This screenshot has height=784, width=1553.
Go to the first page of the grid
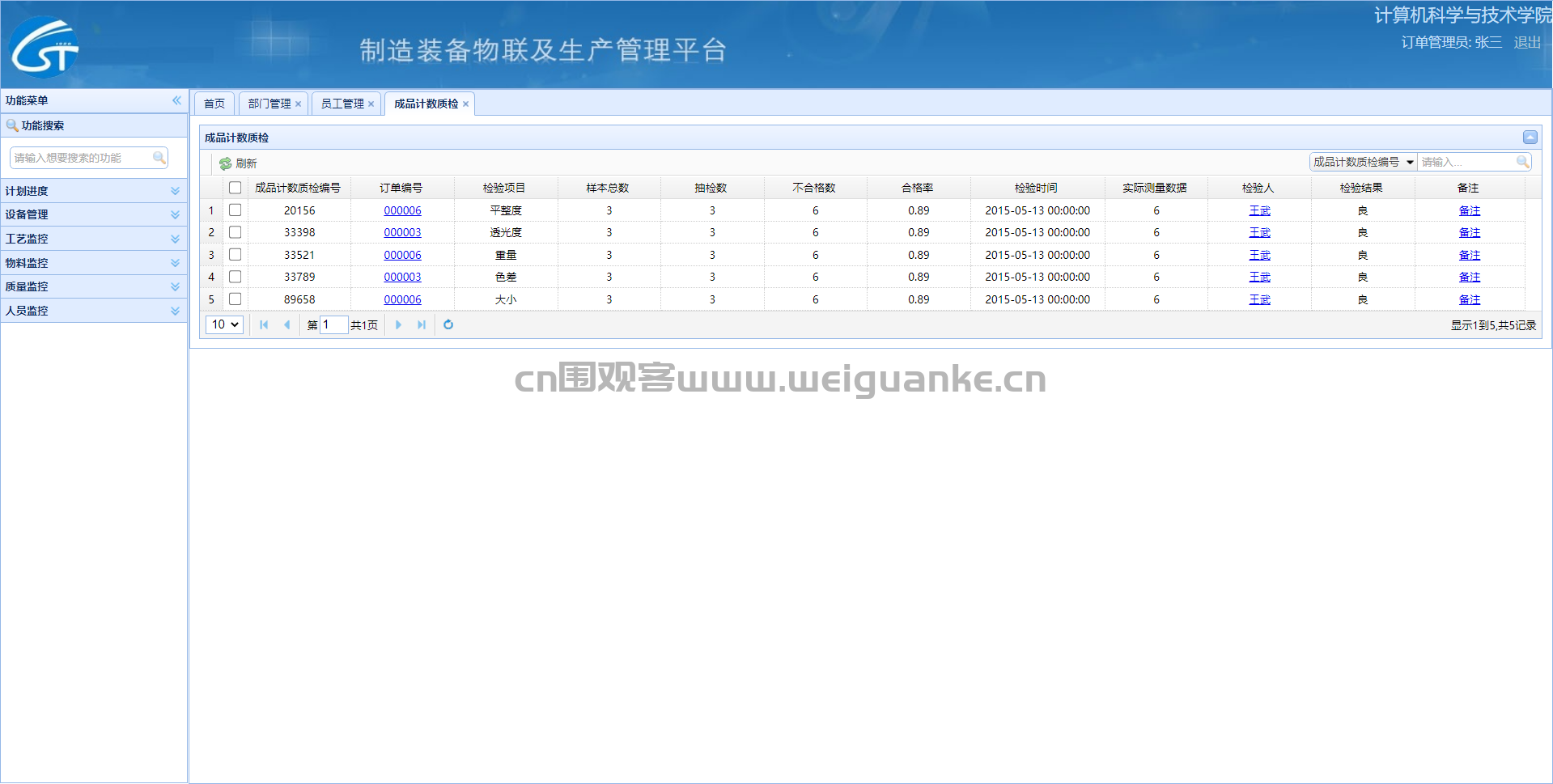coord(264,324)
